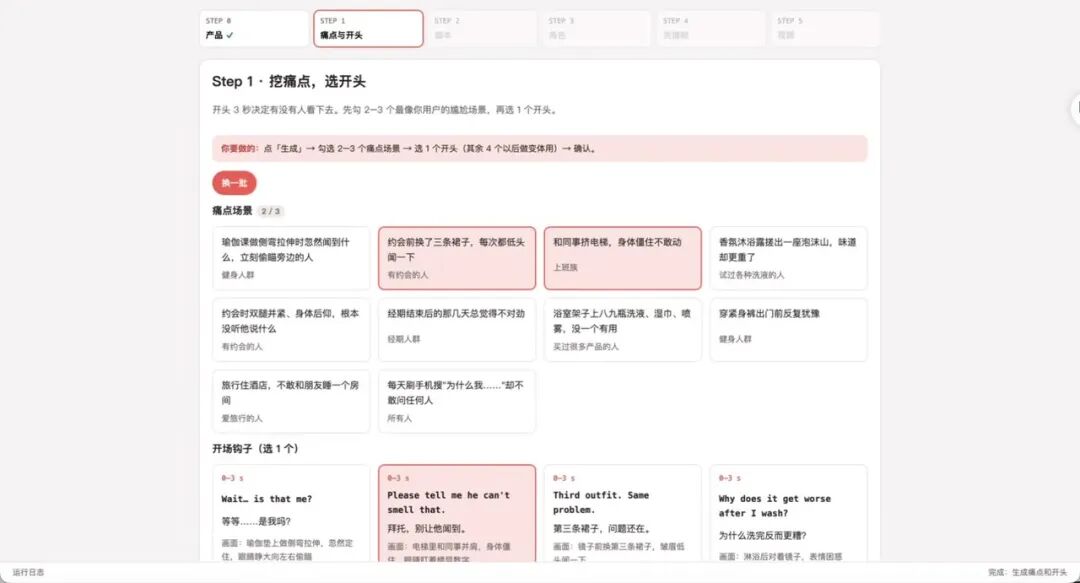Select the 穿紧身裤出门前反复犹豫 card
1080x583 pixels.
[789, 329]
